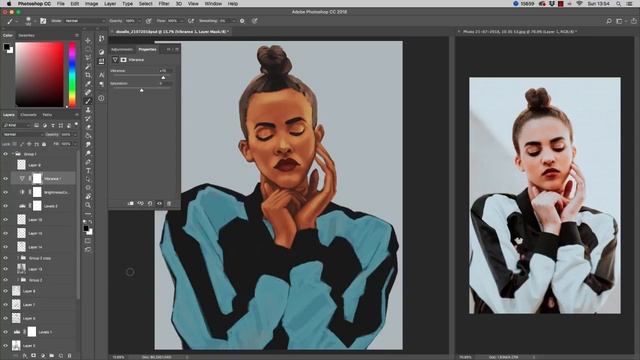Click the trash icon in Layers panel

pyautogui.click(x=69, y=356)
